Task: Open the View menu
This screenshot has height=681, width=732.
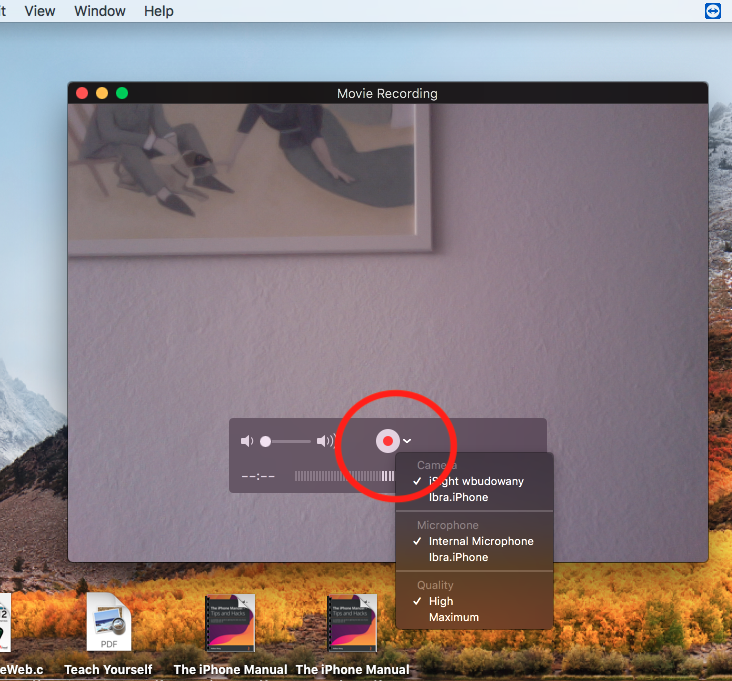Action: [x=40, y=11]
